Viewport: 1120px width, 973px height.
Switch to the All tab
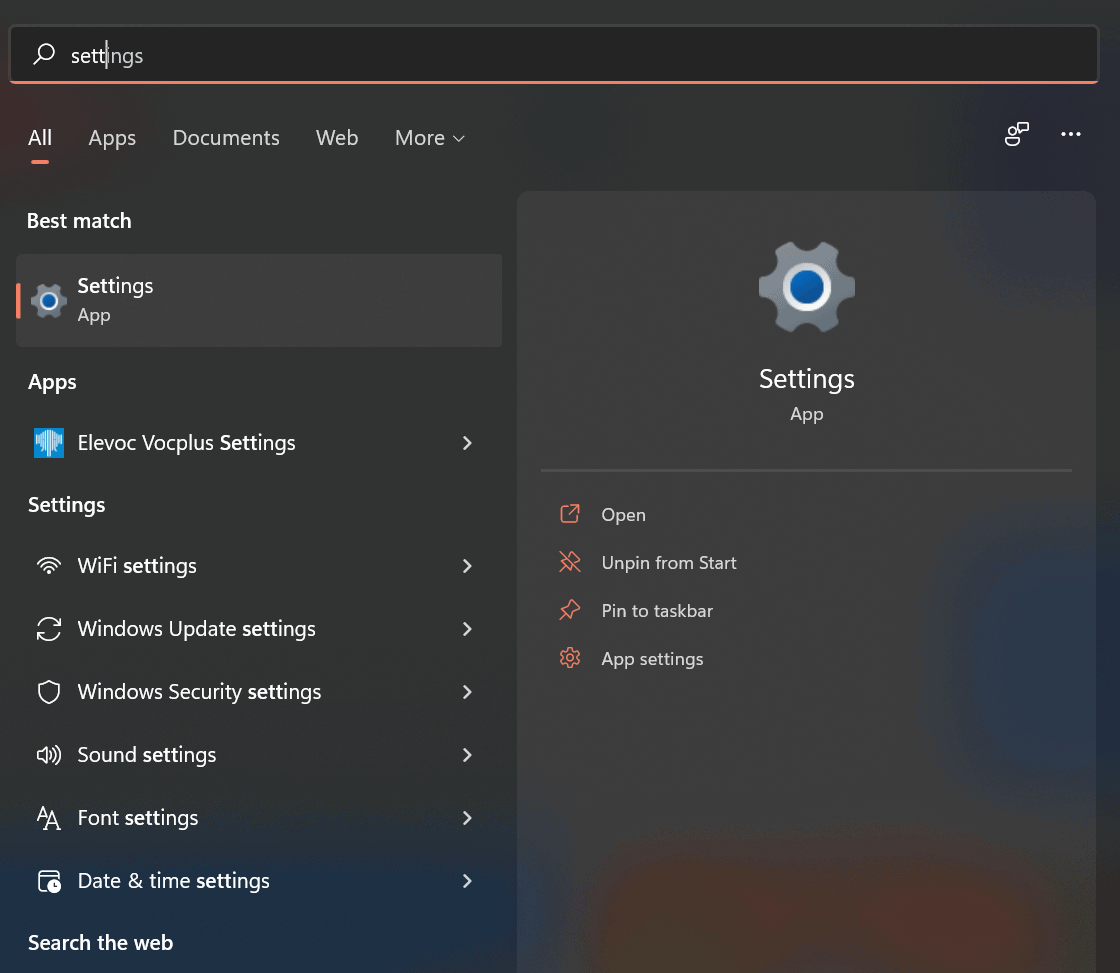[40, 138]
